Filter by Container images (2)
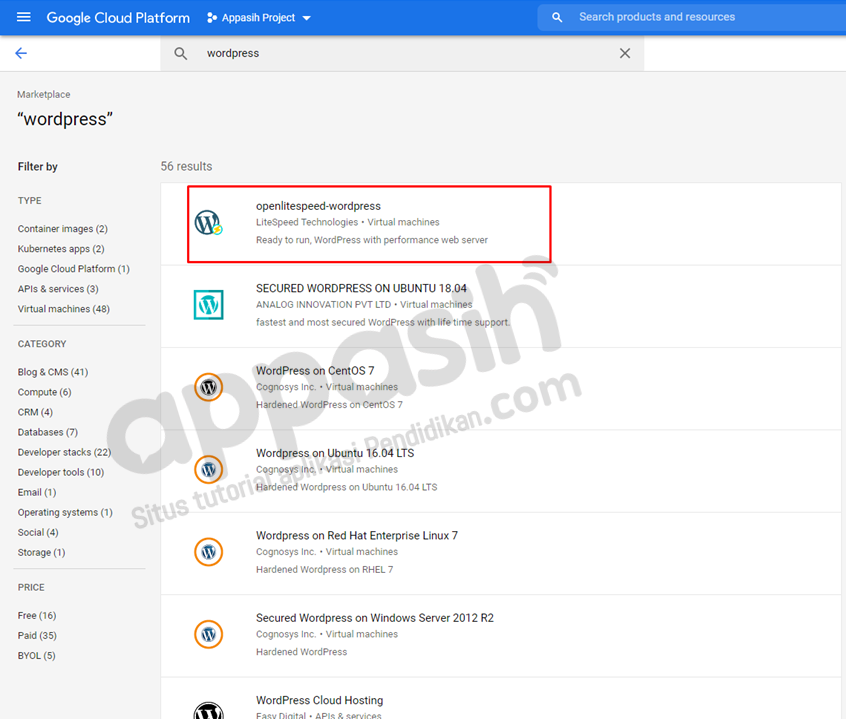The width and height of the screenshot is (846, 719). (x=63, y=229)
